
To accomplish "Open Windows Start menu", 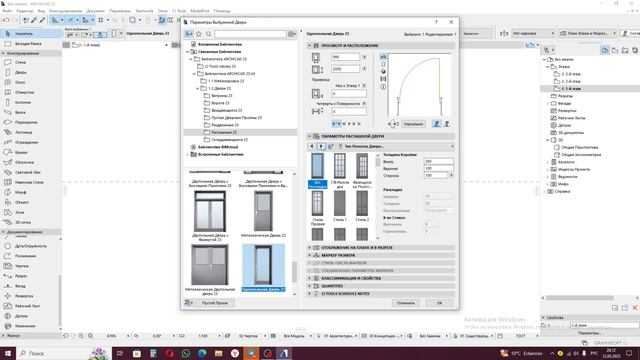I will (8, 353).
